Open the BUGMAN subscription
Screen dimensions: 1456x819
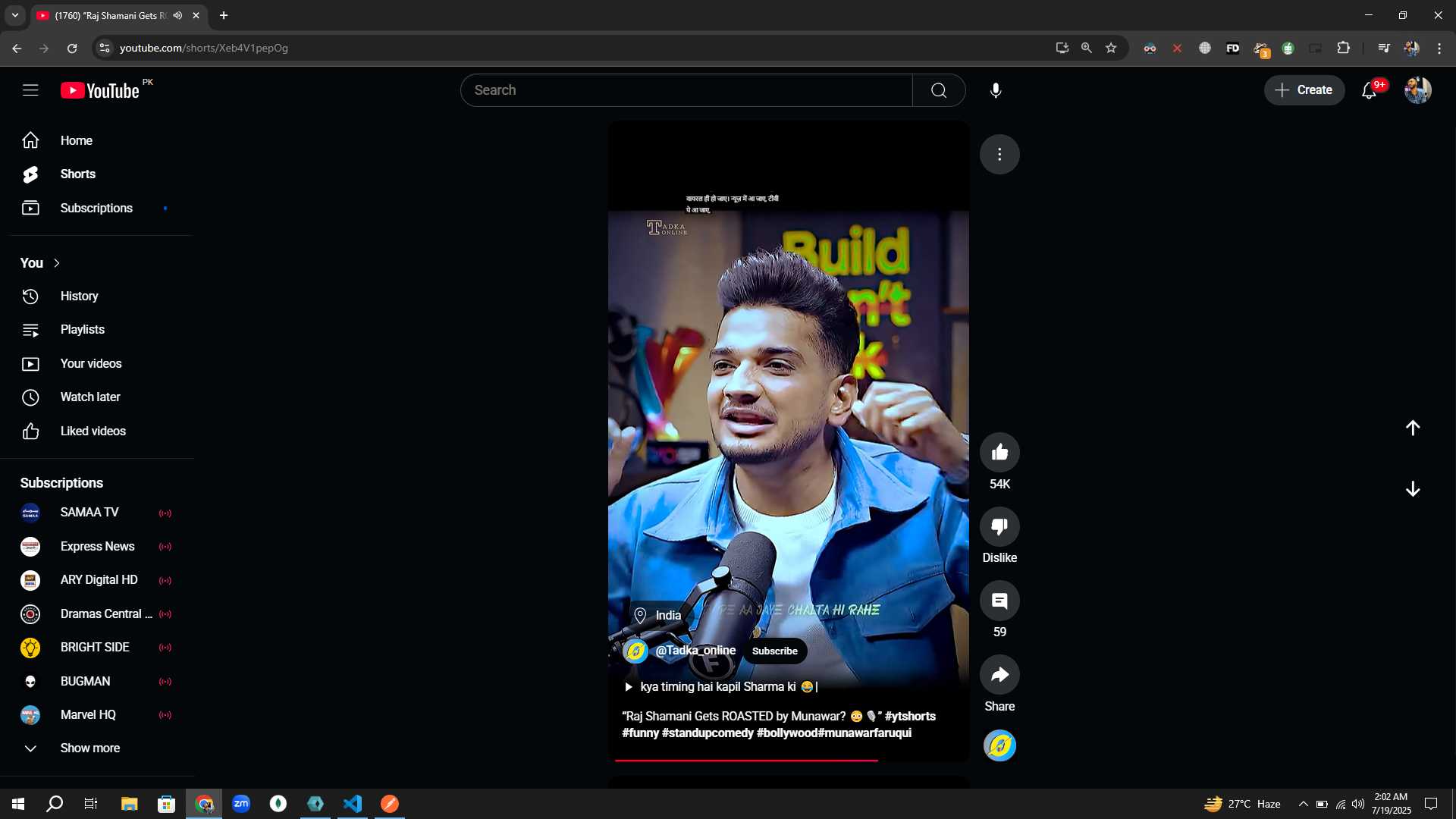tap(97, 682)
